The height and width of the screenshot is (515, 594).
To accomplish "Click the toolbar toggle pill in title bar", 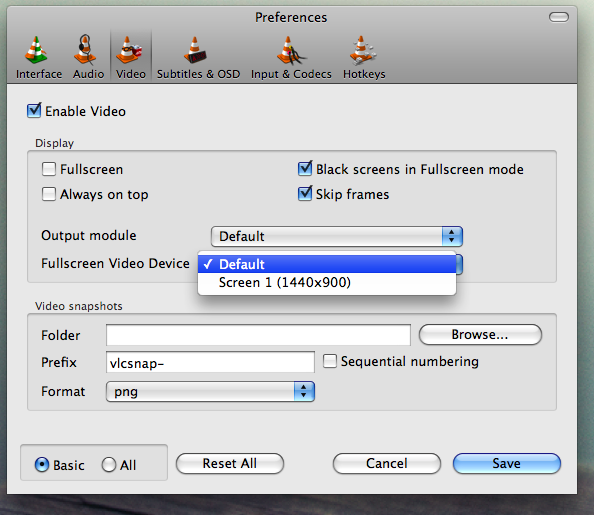I will point(559,17).
